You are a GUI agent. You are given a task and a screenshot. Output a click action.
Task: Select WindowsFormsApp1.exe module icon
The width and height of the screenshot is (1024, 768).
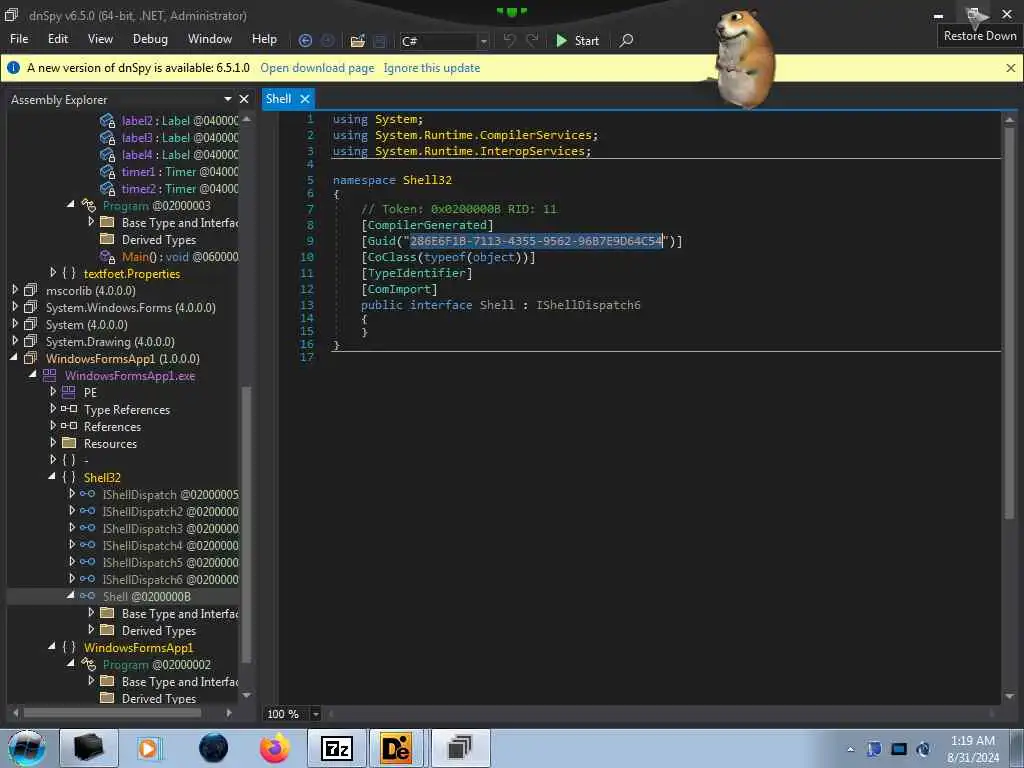click(50, 376)
